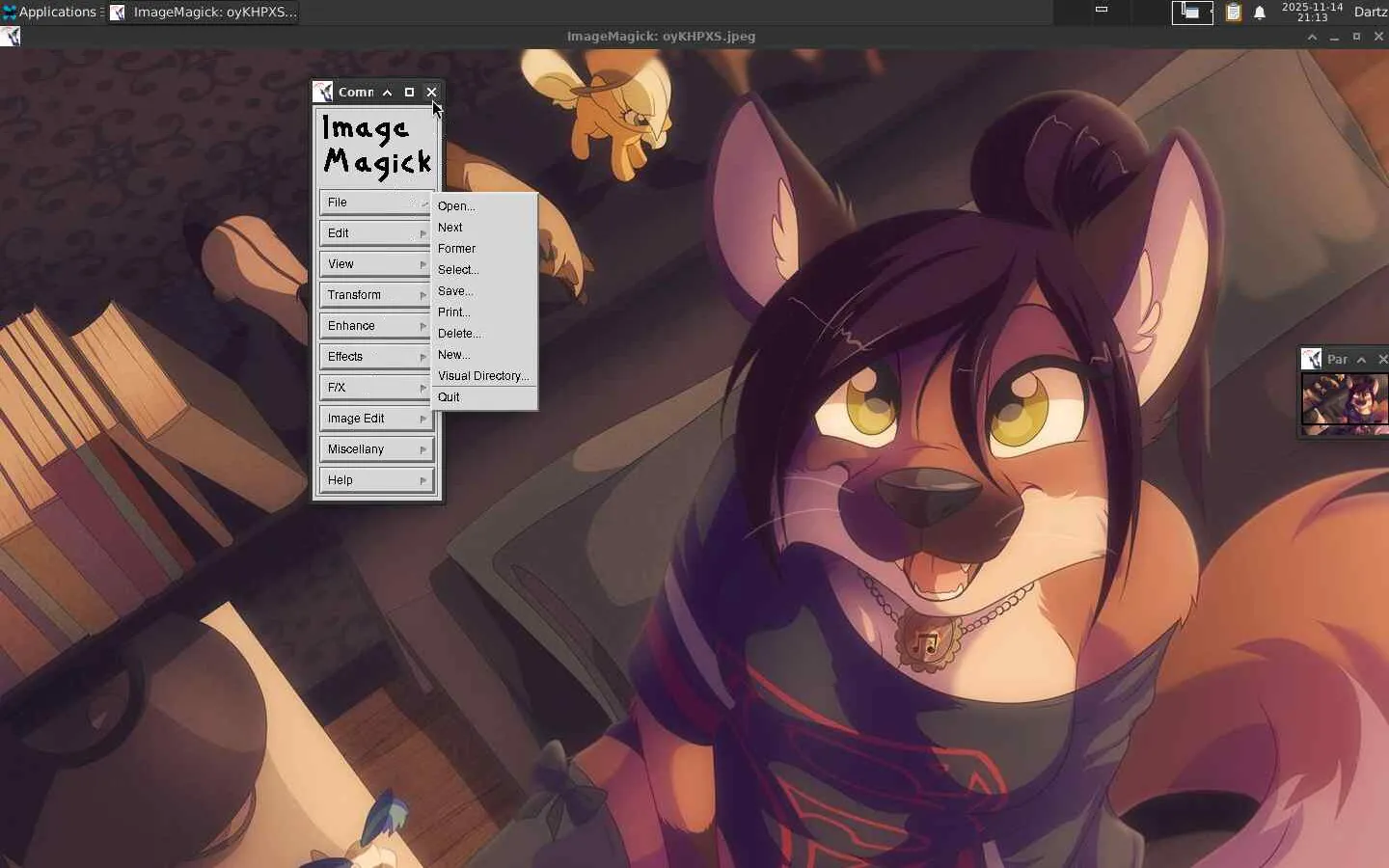Open the Applications menu in the top panel
1389x868 pixels.
point(50,12)
